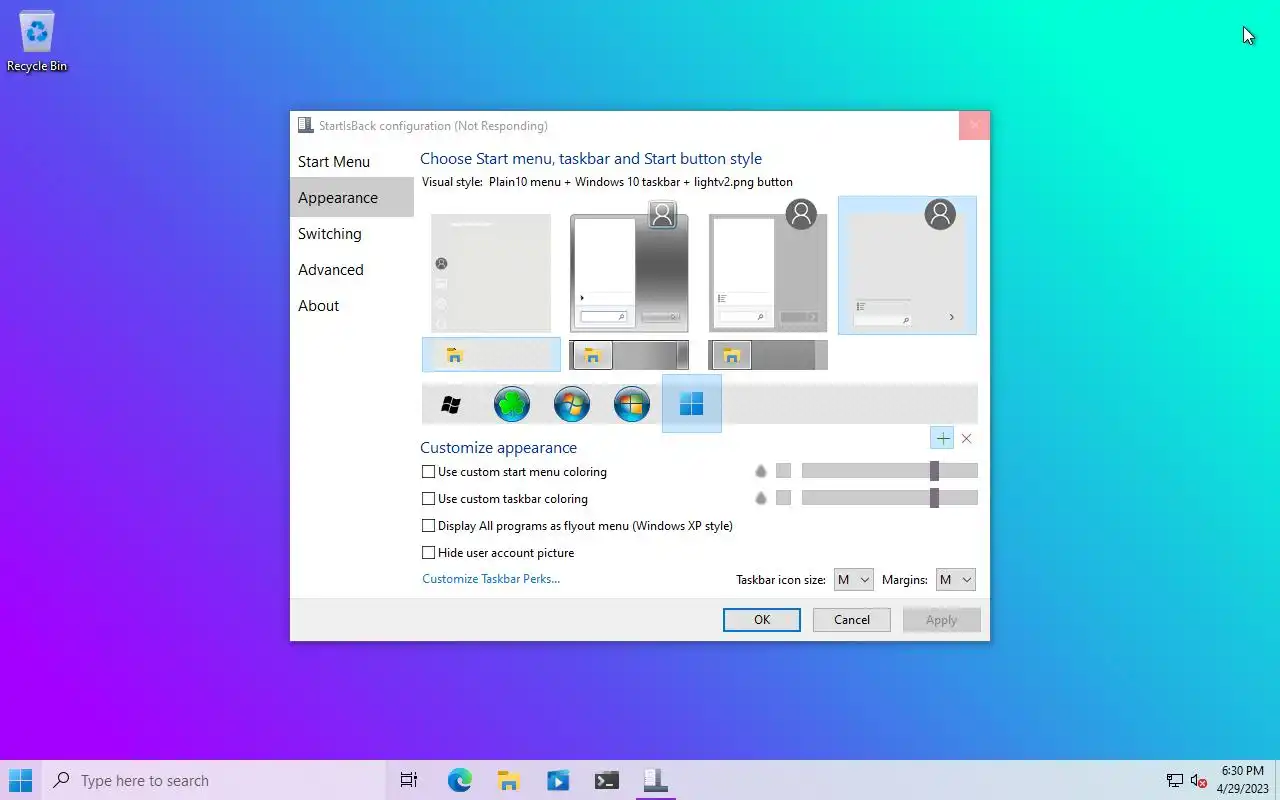Click the Cancel button
Screen dimensions: 1280x800
[x=852, y=620]
